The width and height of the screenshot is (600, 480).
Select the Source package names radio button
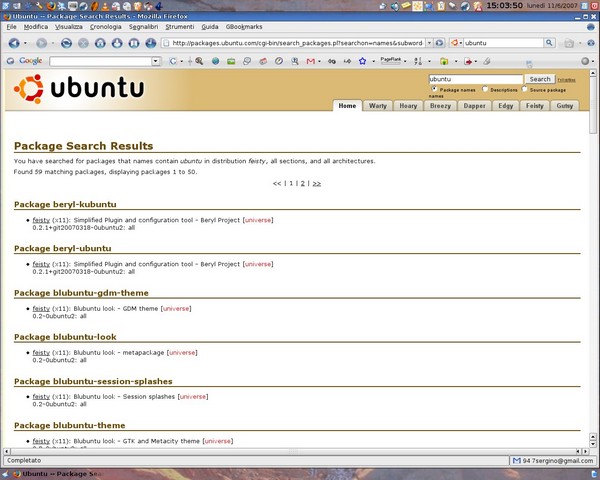click(x=524, y=89)
